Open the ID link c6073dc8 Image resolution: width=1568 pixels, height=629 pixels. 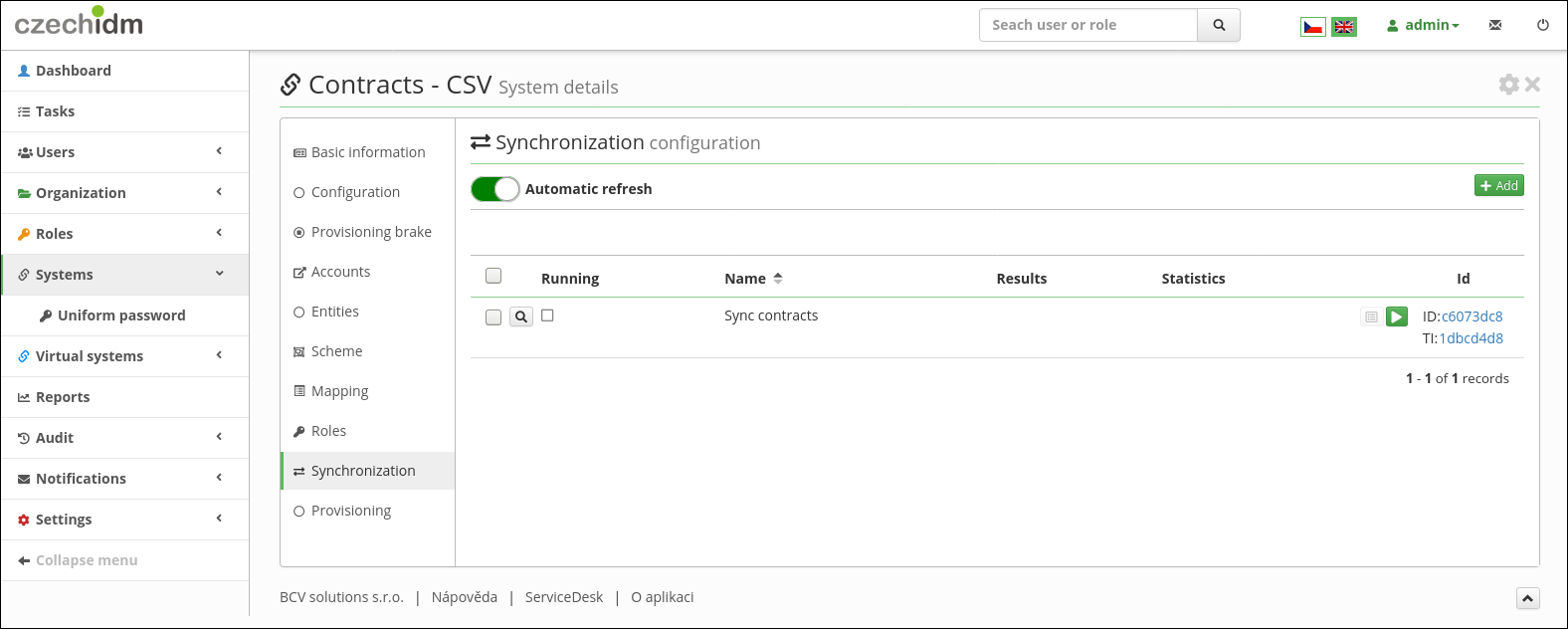(1472, 316)
